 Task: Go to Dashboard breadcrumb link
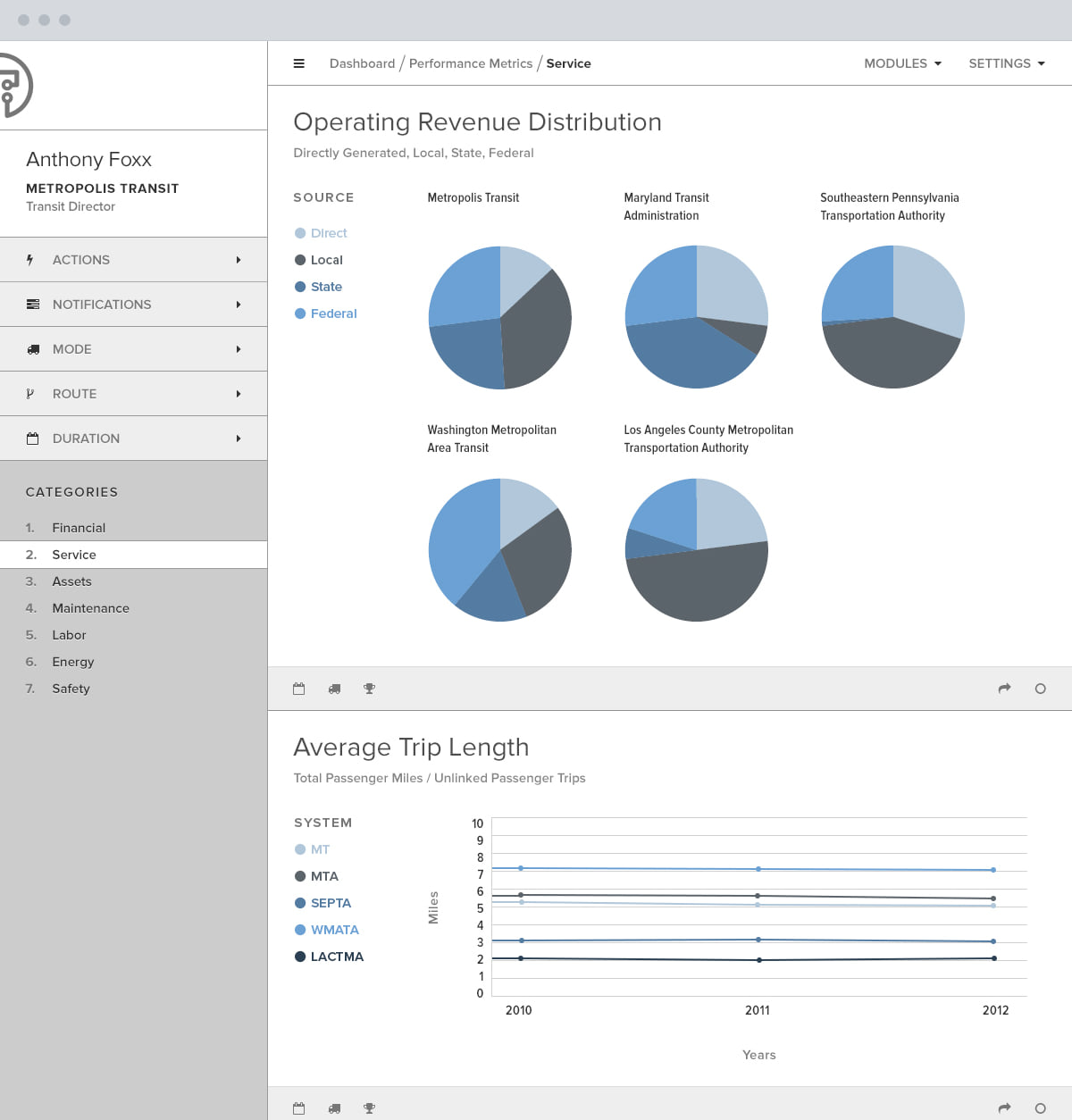tap(362, 63)
